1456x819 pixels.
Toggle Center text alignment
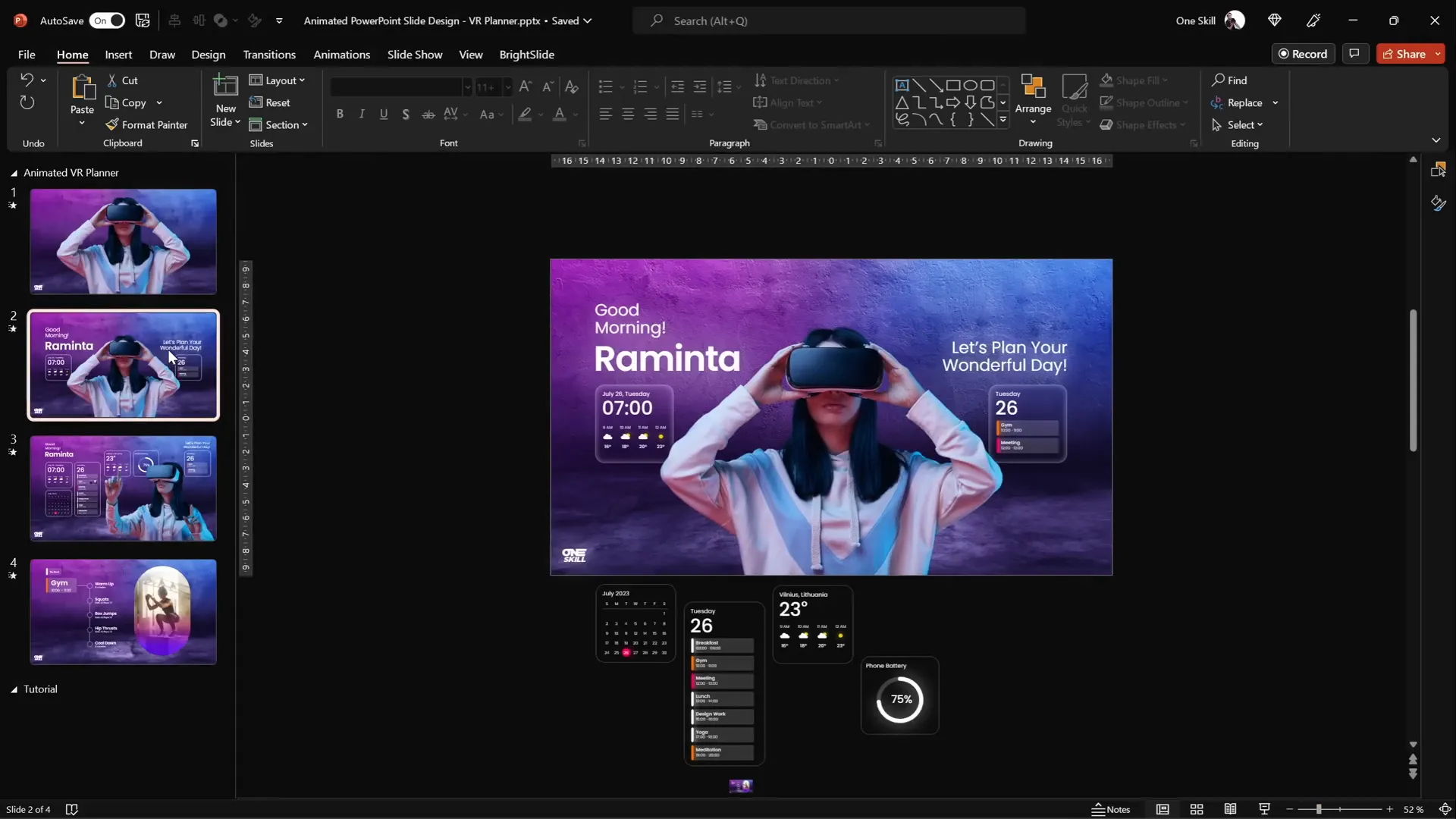click(x=628, y=115)
